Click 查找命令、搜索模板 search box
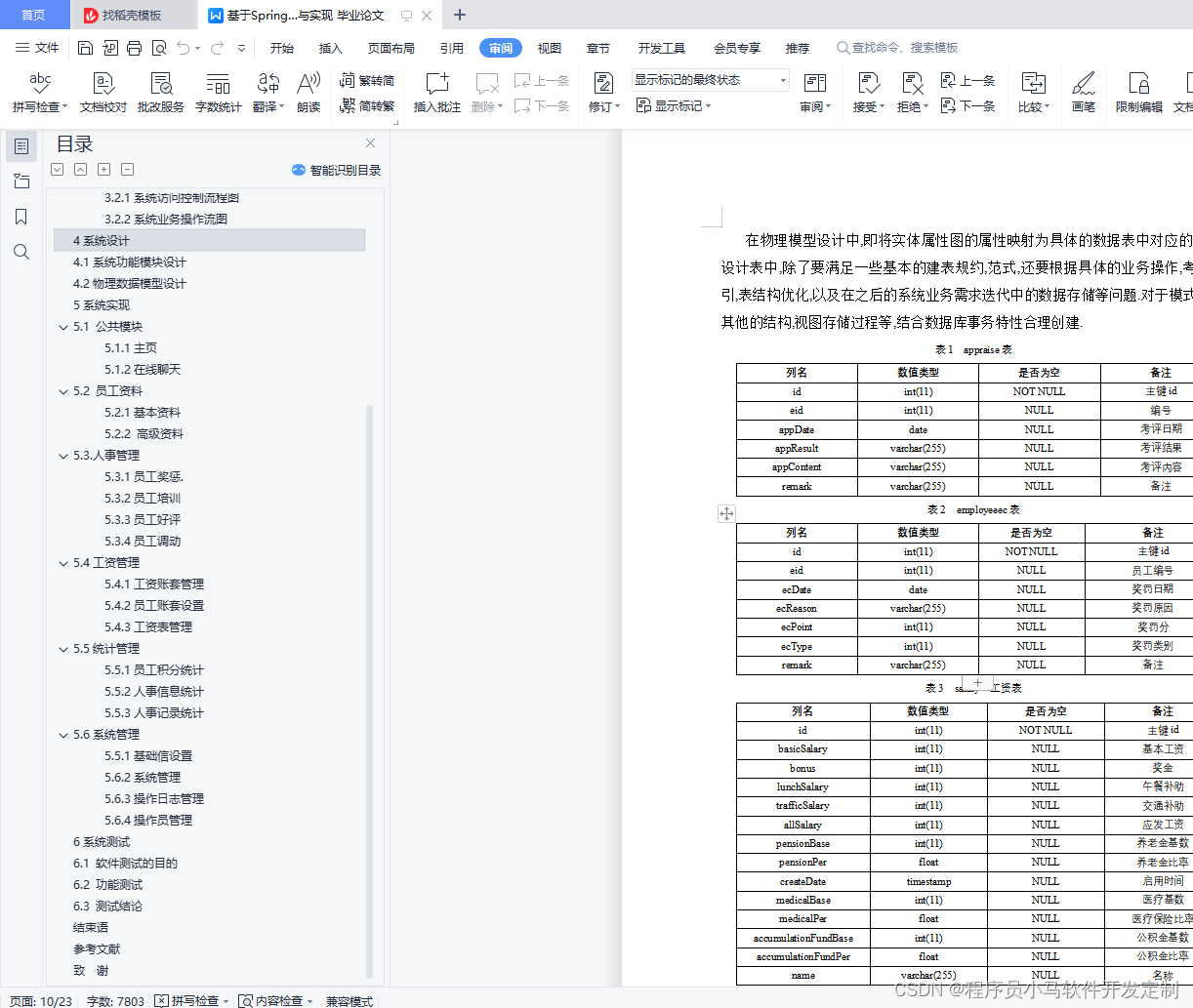1193x1008 pixels. (x=897, y=48)
